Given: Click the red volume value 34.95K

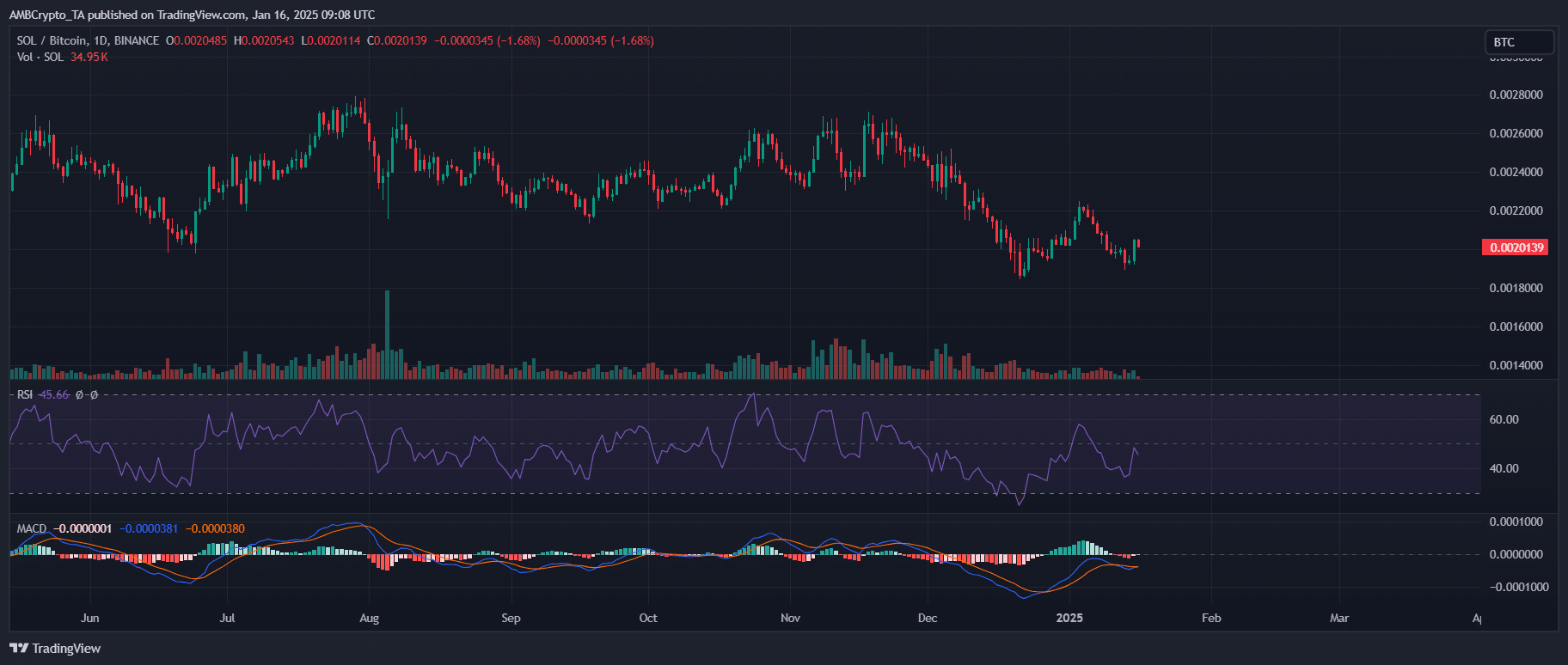Looking at the screenshot, I should coord(89,57).
